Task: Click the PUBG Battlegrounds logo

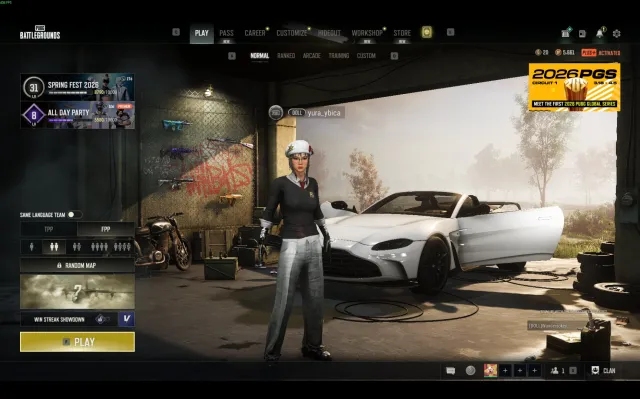Action: (x=40, y=33)
